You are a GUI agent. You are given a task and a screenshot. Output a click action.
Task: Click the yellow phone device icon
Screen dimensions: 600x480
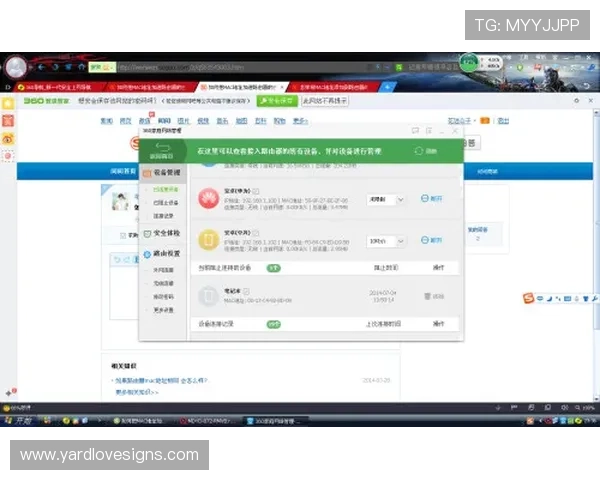[209, 240]
